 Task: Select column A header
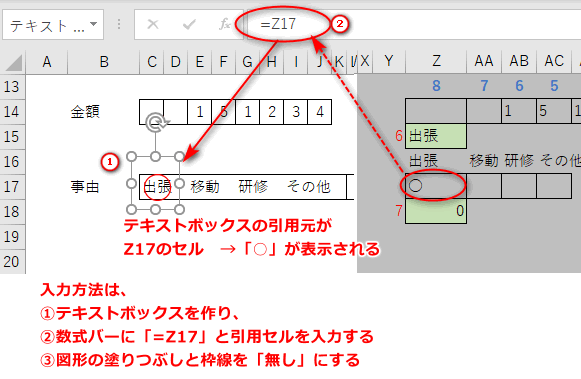point(47,62)
